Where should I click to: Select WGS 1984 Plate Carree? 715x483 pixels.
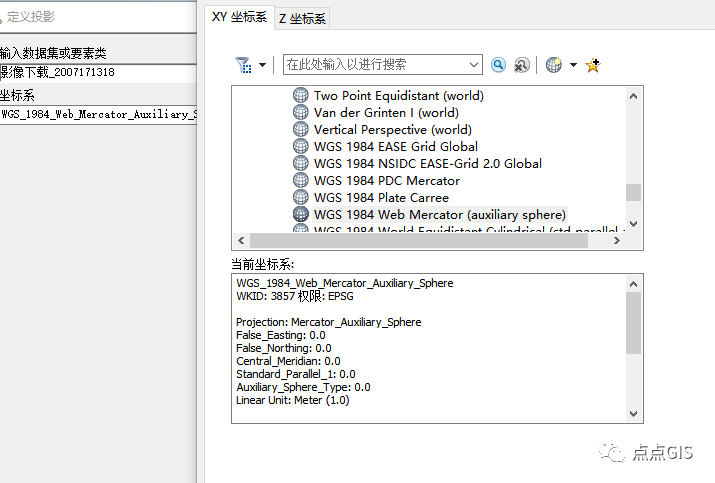381,197
